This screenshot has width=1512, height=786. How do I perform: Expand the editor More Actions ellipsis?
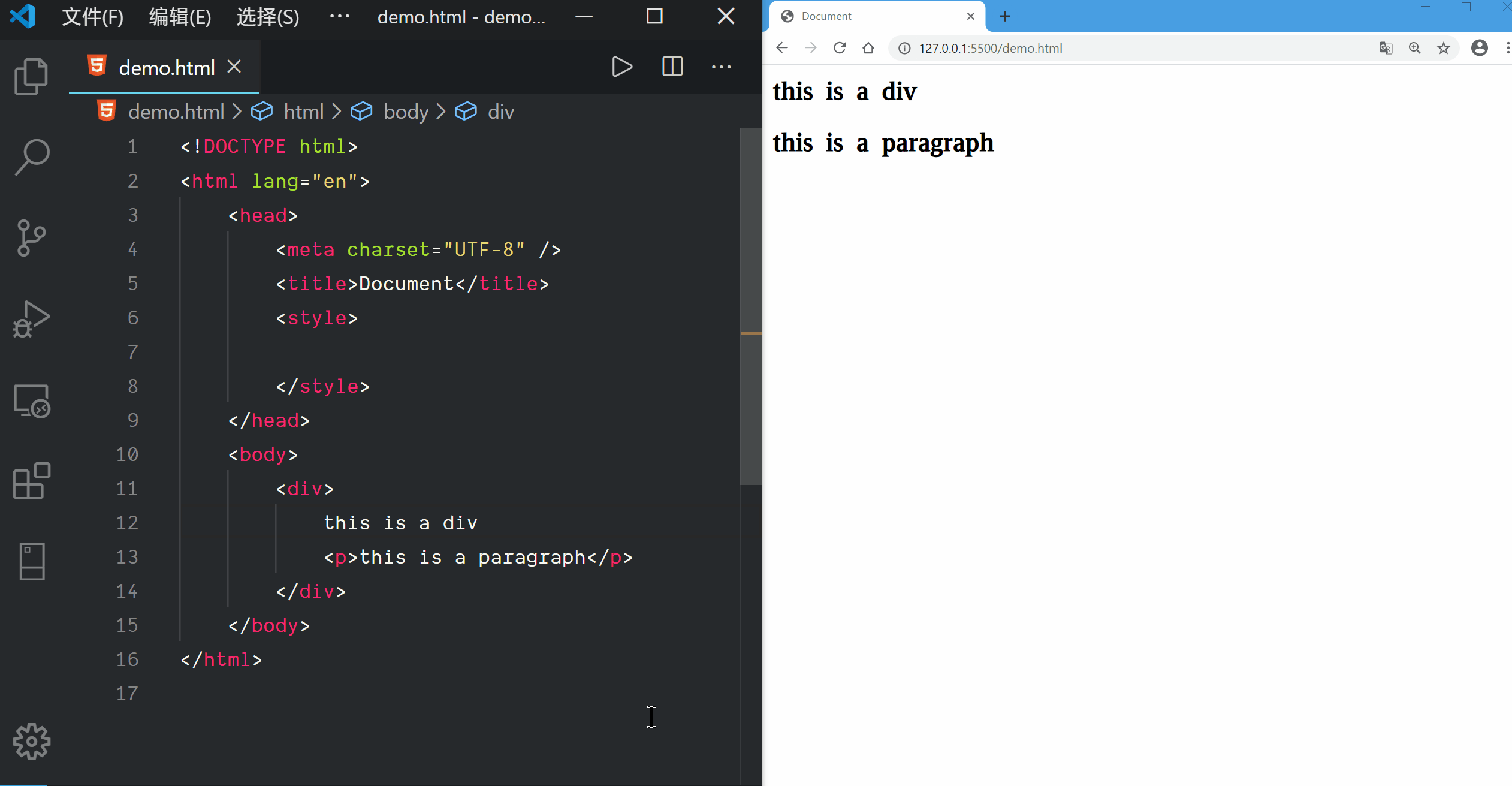pos(721,67)
